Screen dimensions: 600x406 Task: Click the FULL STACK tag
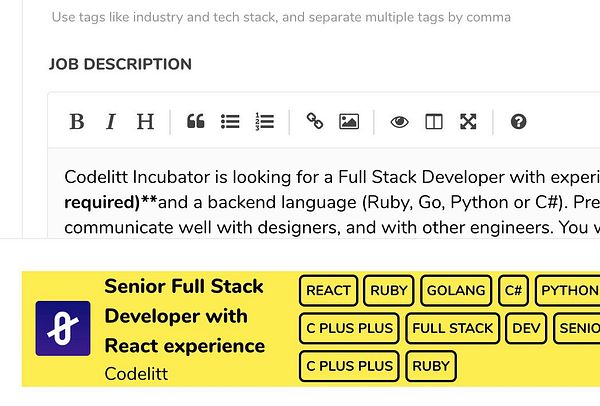453,328
